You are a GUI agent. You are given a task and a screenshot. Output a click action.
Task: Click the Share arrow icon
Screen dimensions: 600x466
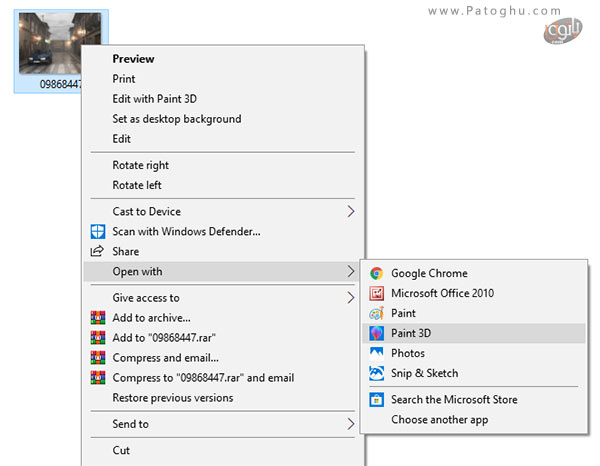[x=97, y=251]
